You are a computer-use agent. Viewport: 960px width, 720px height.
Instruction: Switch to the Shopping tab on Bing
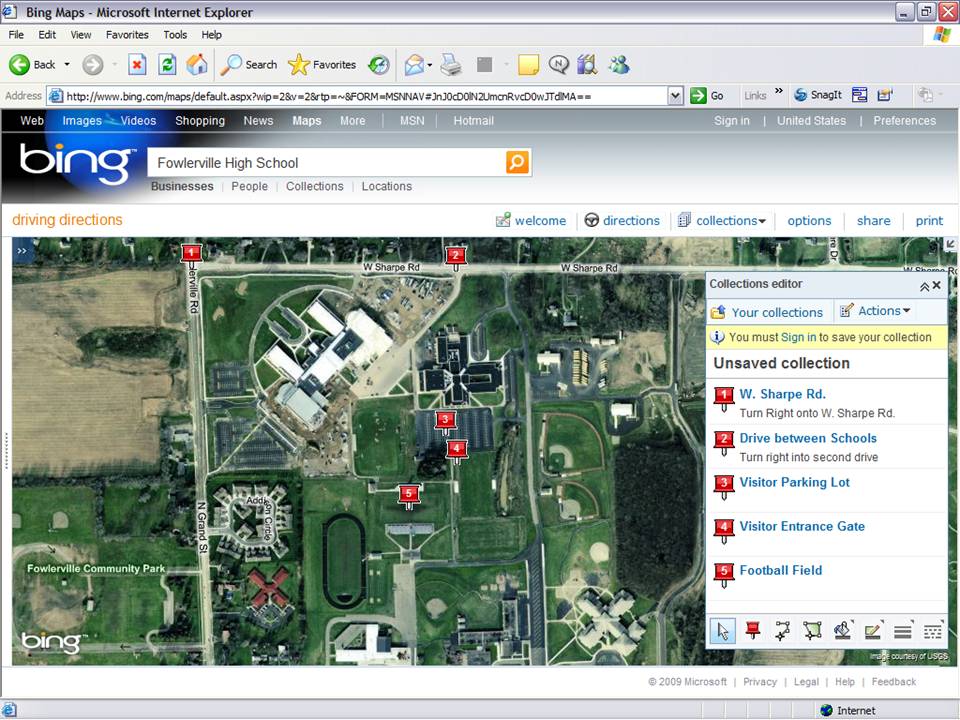tap(200, 121)
